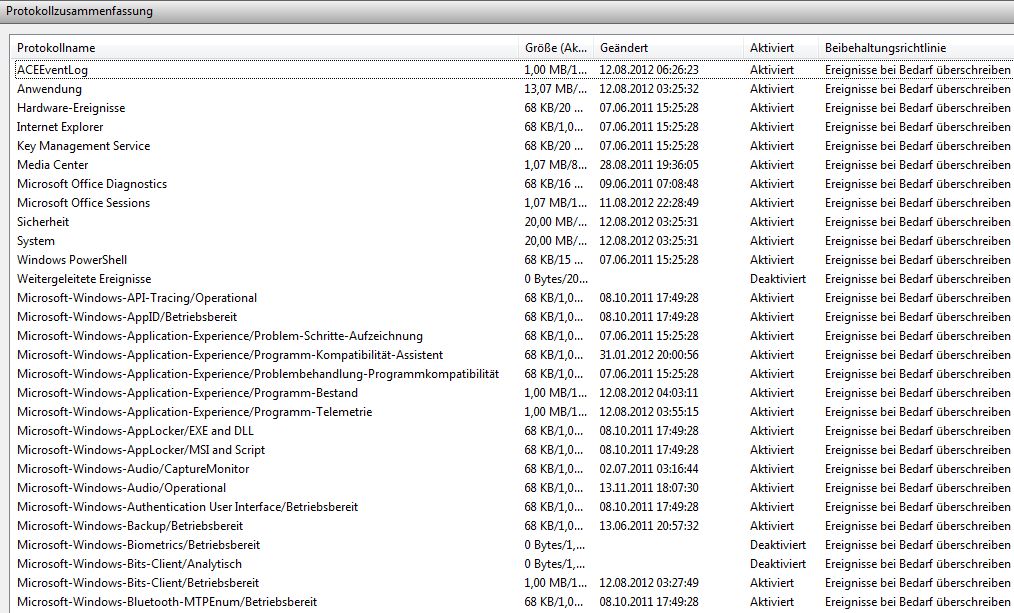Viewport: 1014px width, 613px height.
Task: Click retention policy text of ACEEventLog row
Action: pos(918,70)
